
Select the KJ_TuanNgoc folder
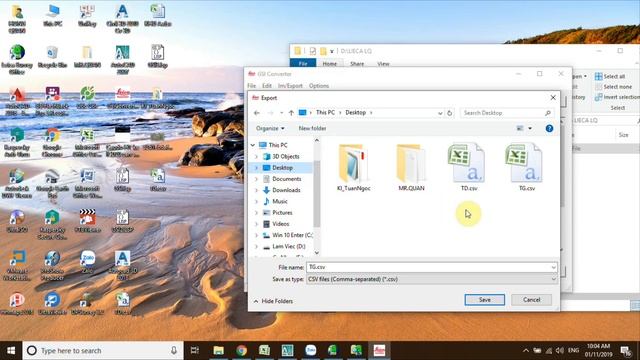click(353, 167)
